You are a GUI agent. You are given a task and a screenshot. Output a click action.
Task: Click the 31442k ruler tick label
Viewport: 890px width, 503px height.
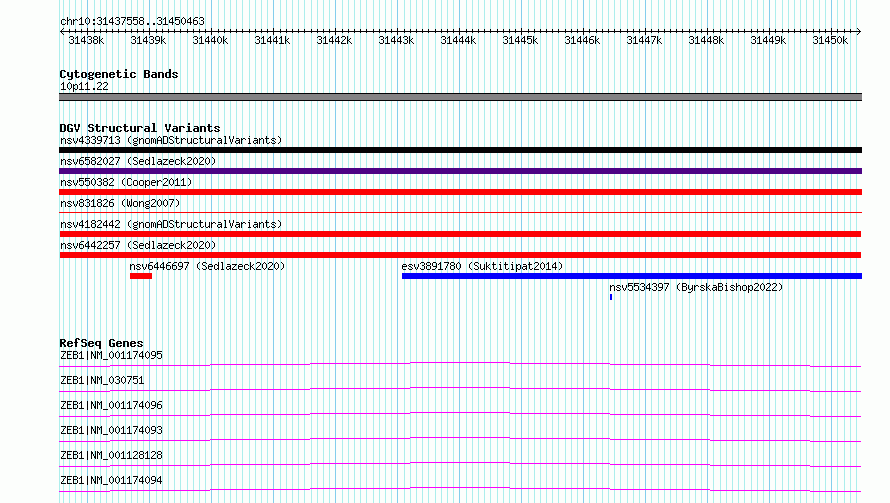[334, 41]
